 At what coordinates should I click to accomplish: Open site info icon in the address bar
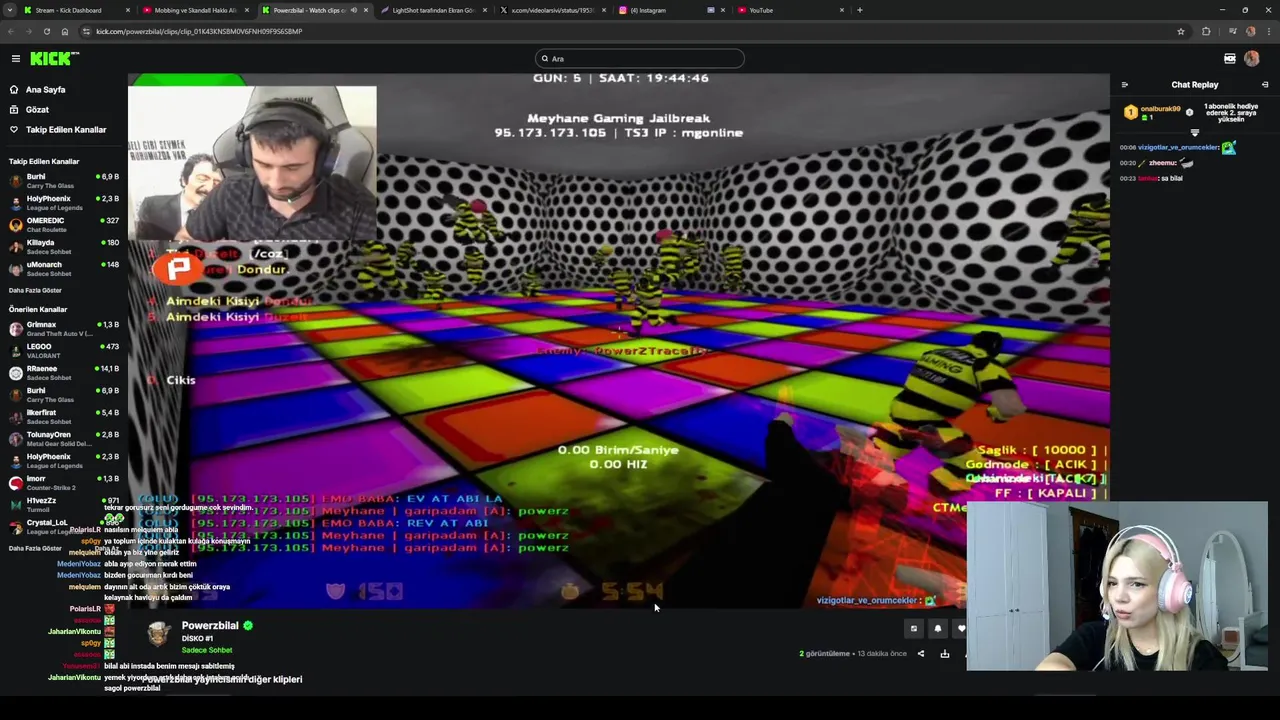87,31
